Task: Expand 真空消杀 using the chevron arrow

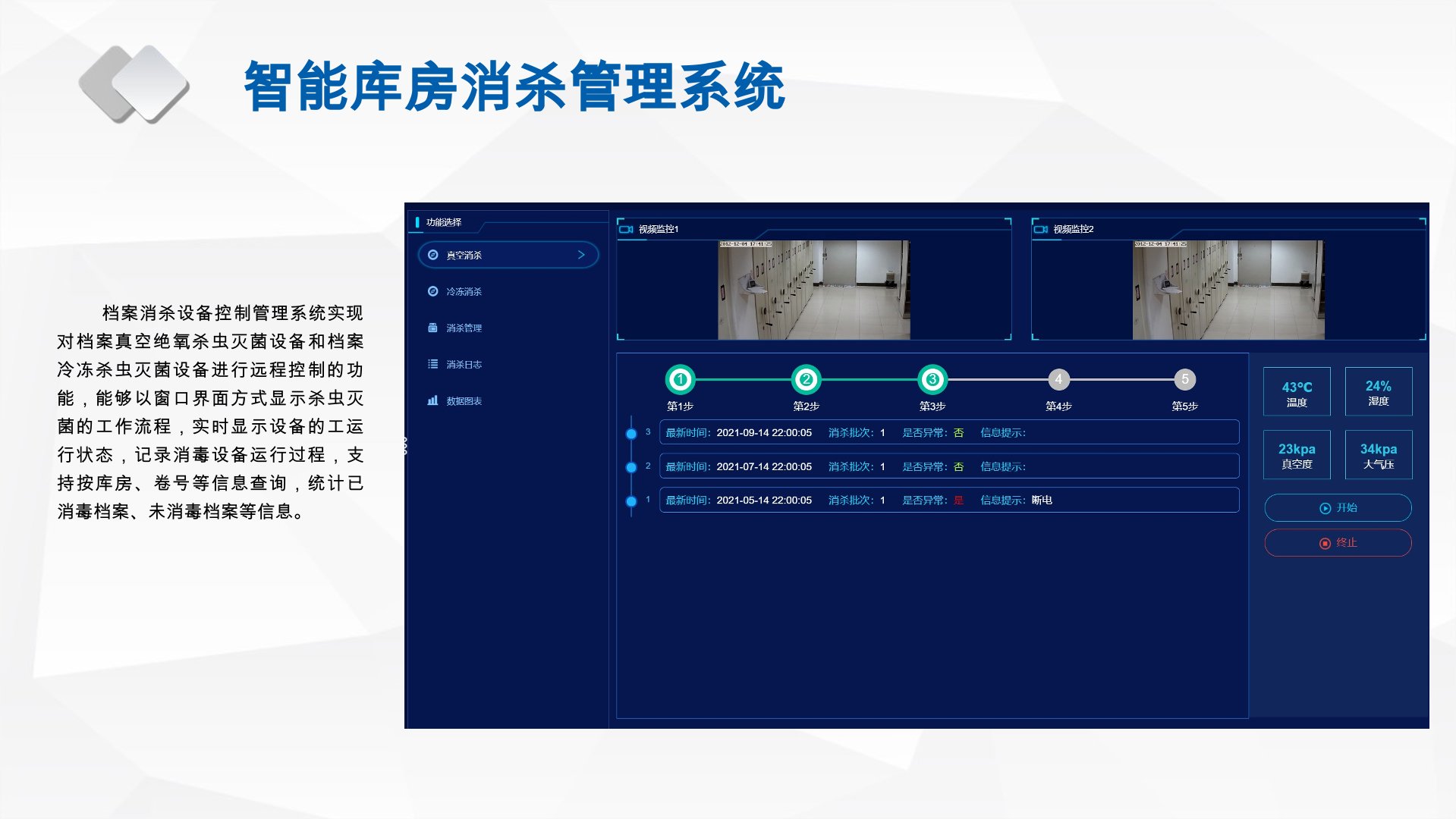Action: tap(581, 255)
